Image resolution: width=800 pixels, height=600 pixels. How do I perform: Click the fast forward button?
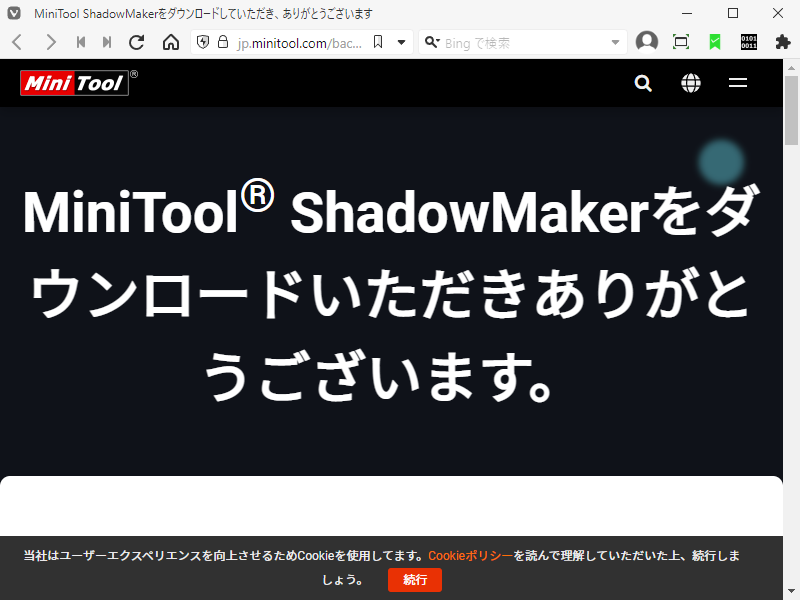coord(107,42)
